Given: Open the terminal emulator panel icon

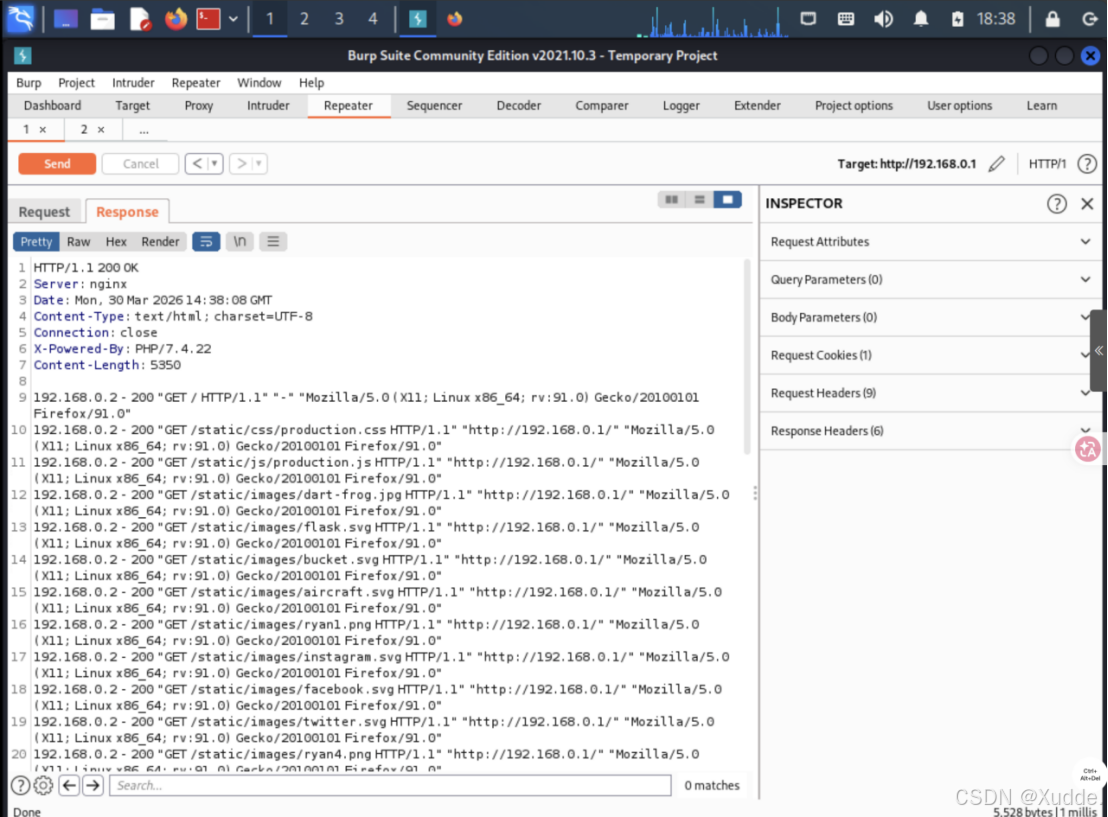Looking at the screenshot, I should coord(208,19).
